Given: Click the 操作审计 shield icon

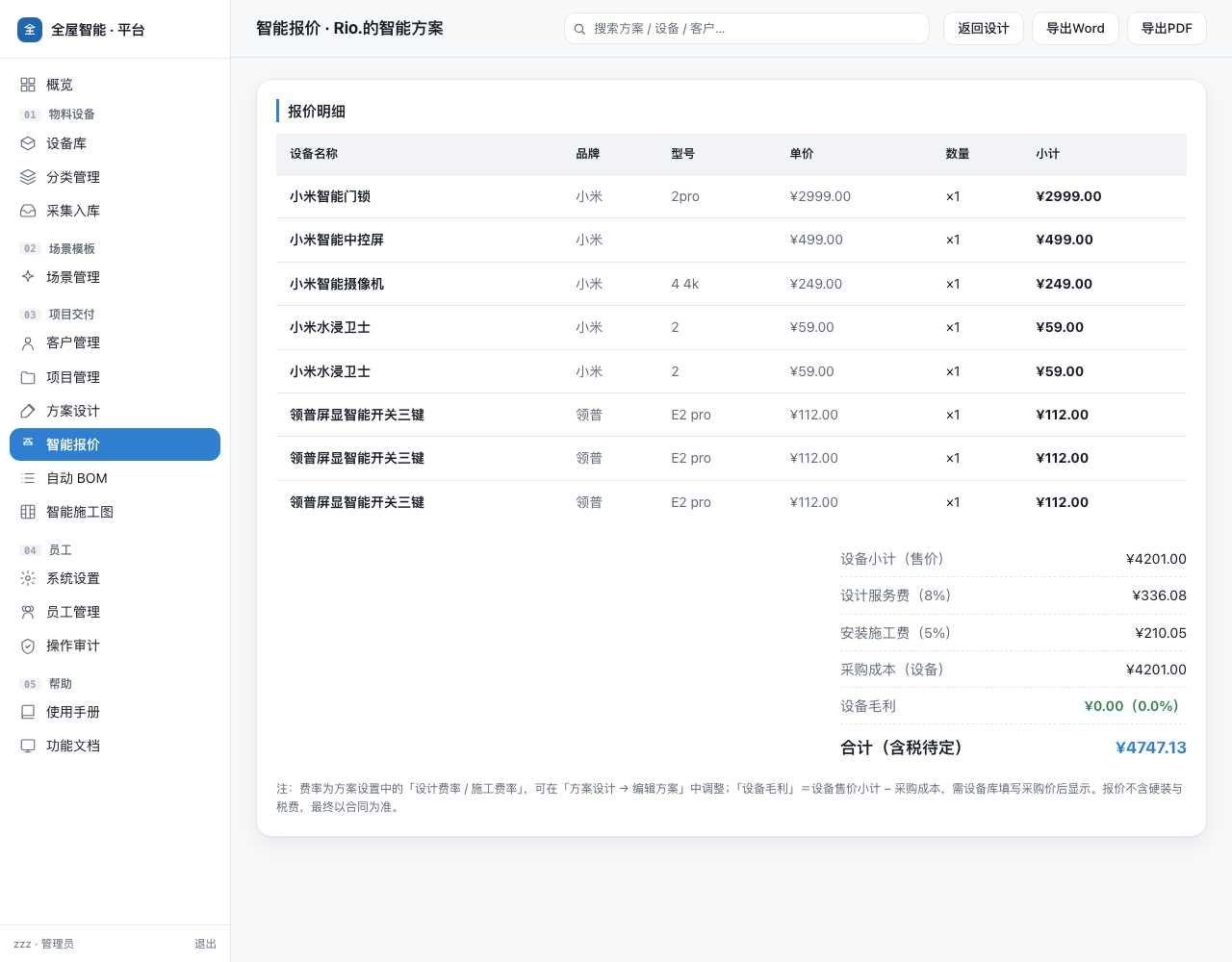Looking at the screenshot, I should (x=28, y=646).
